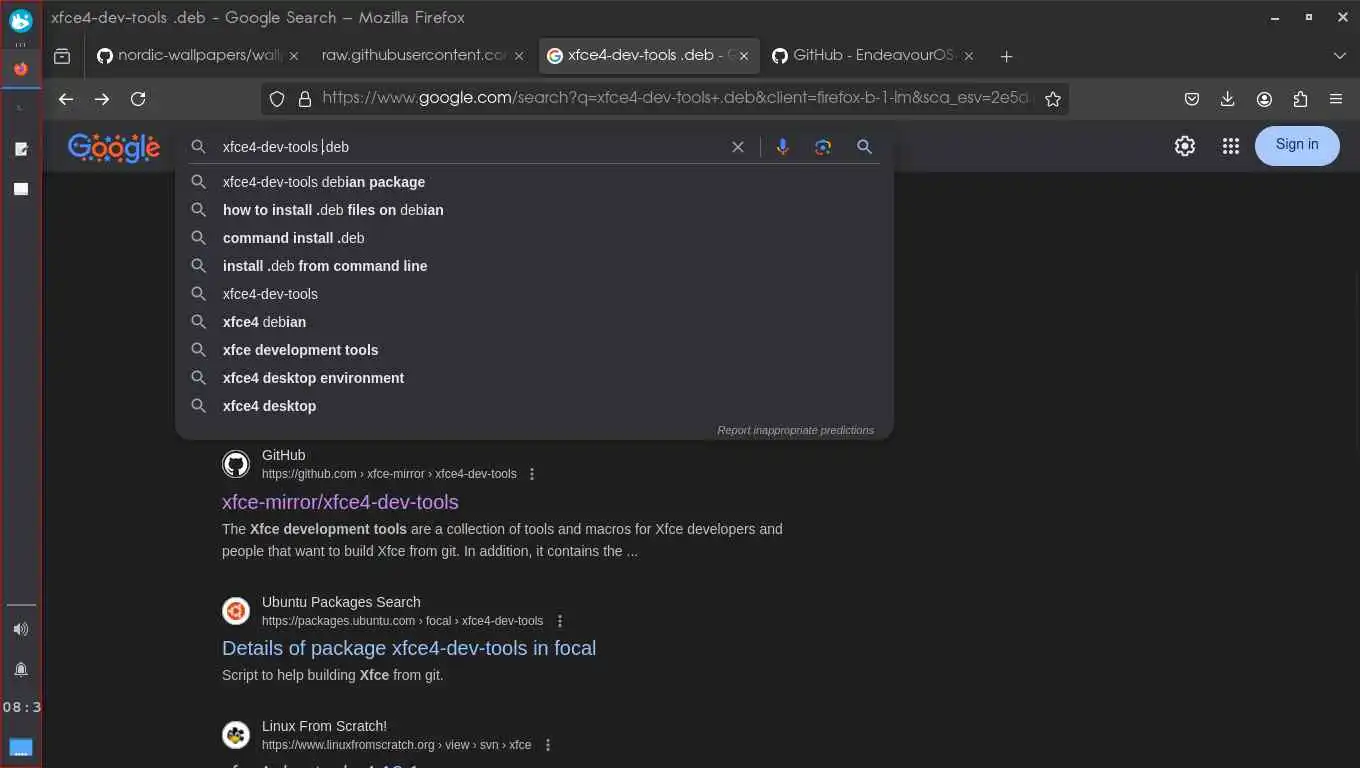Screen dimensions: 1360x768
Task: Close the raw.githubusercontent.com tab
Action: (x=519, y=56)
